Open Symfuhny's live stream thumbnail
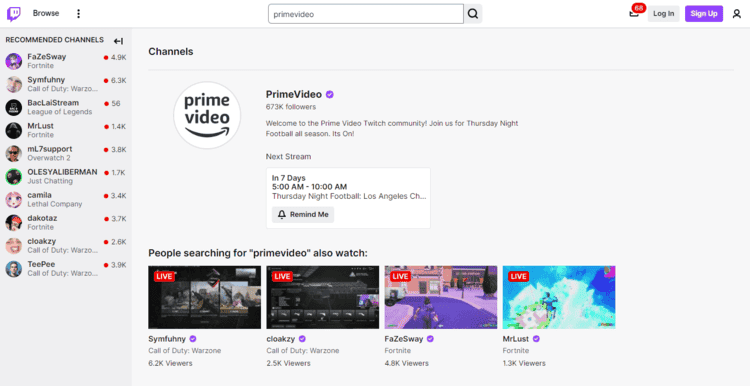This screenshot has height=386, width=750. pyautogui.click(x=205, y=298)
